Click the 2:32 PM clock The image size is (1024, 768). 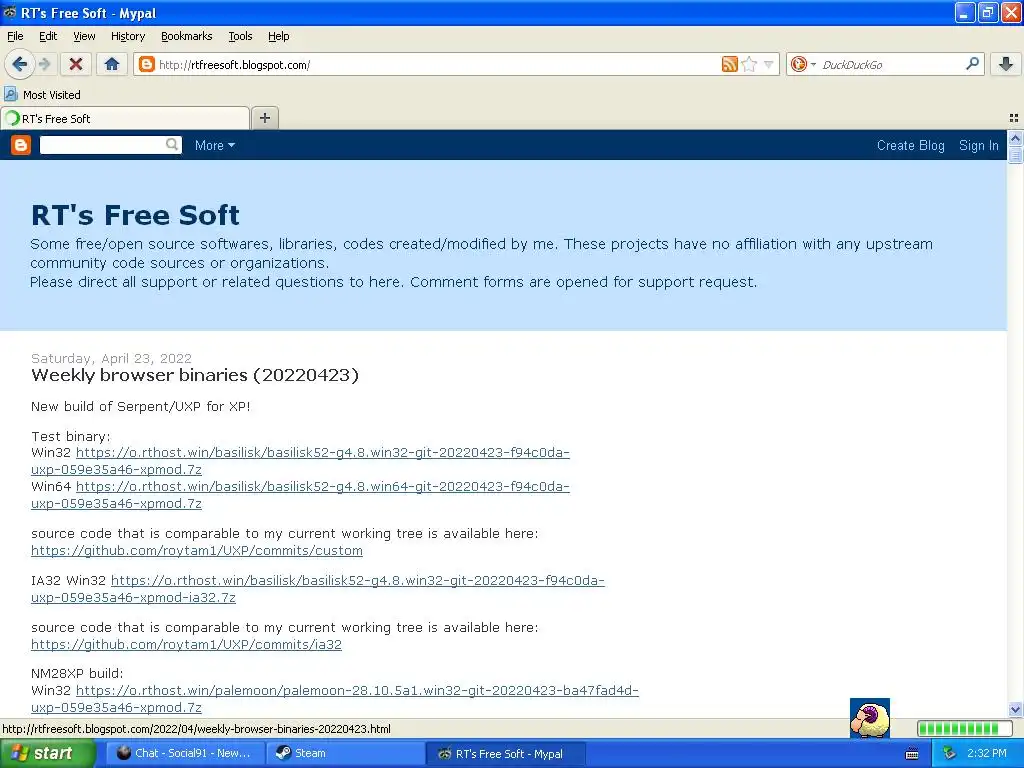(x=987, y=753)
